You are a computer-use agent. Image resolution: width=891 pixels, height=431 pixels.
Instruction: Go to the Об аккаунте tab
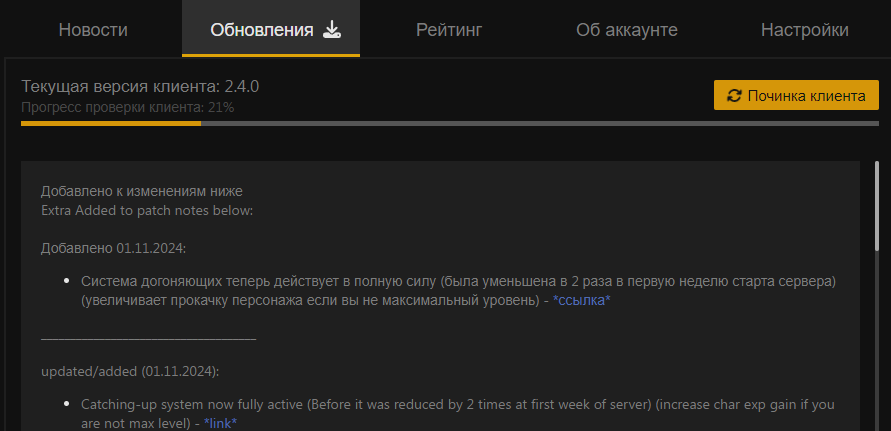click(627, 29)
